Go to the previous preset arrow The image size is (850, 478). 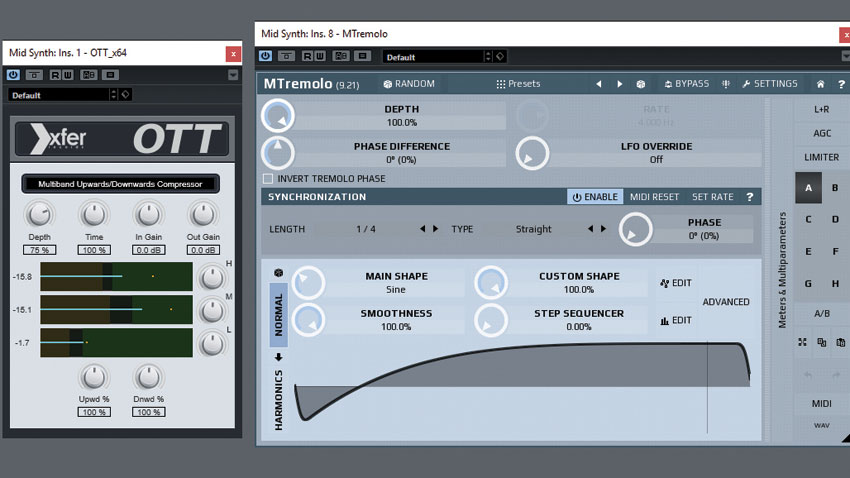coord(598,84)
